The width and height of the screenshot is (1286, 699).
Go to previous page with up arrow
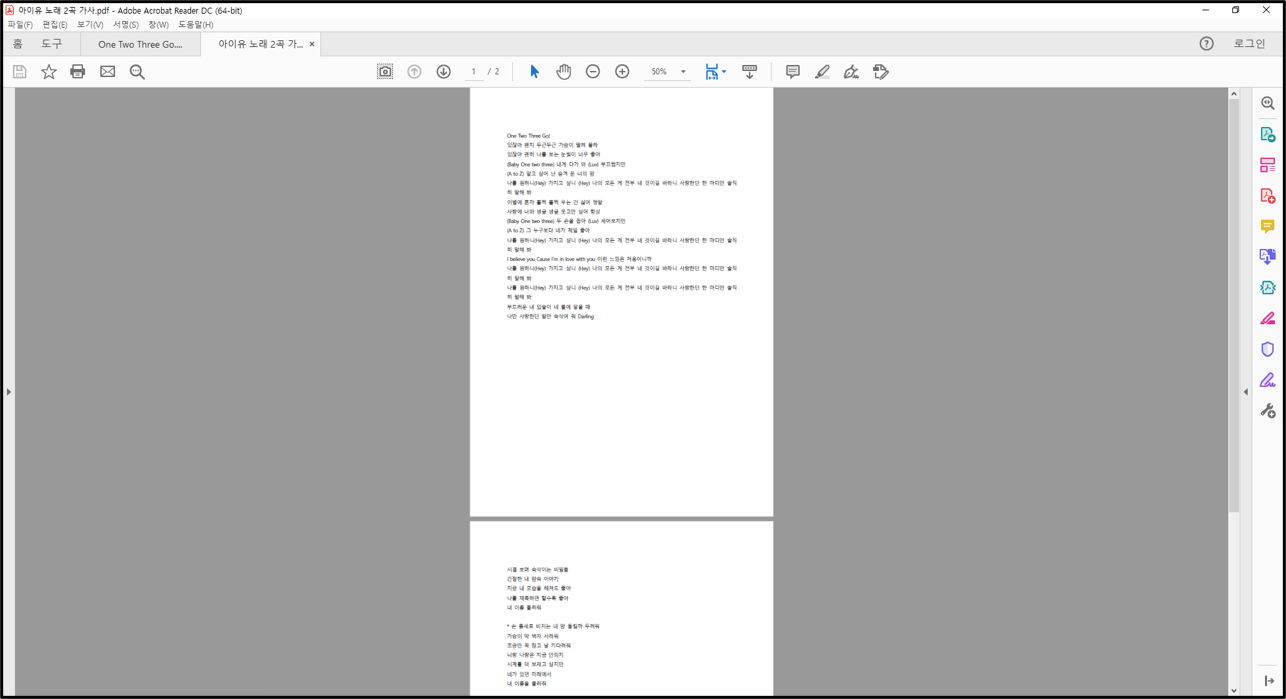[x=414, y=72]
